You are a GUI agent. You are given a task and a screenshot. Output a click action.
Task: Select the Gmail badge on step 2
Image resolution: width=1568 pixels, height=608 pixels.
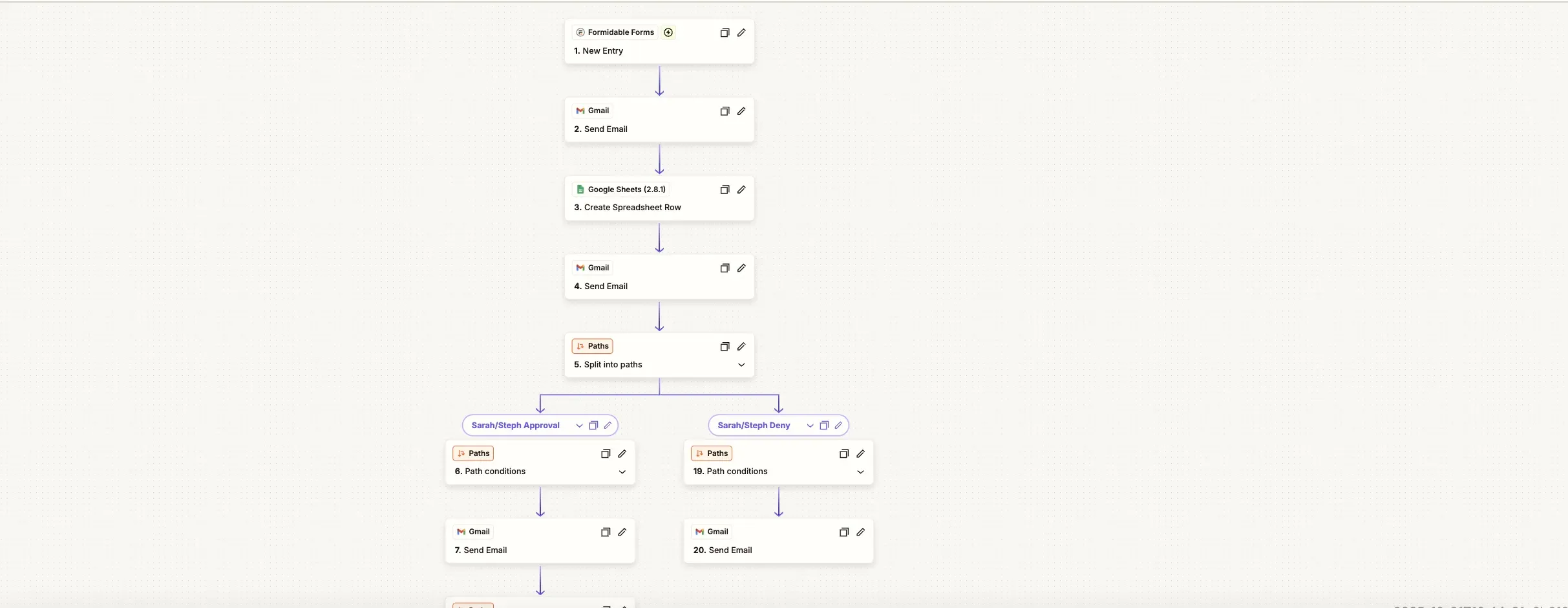point(592,111)
